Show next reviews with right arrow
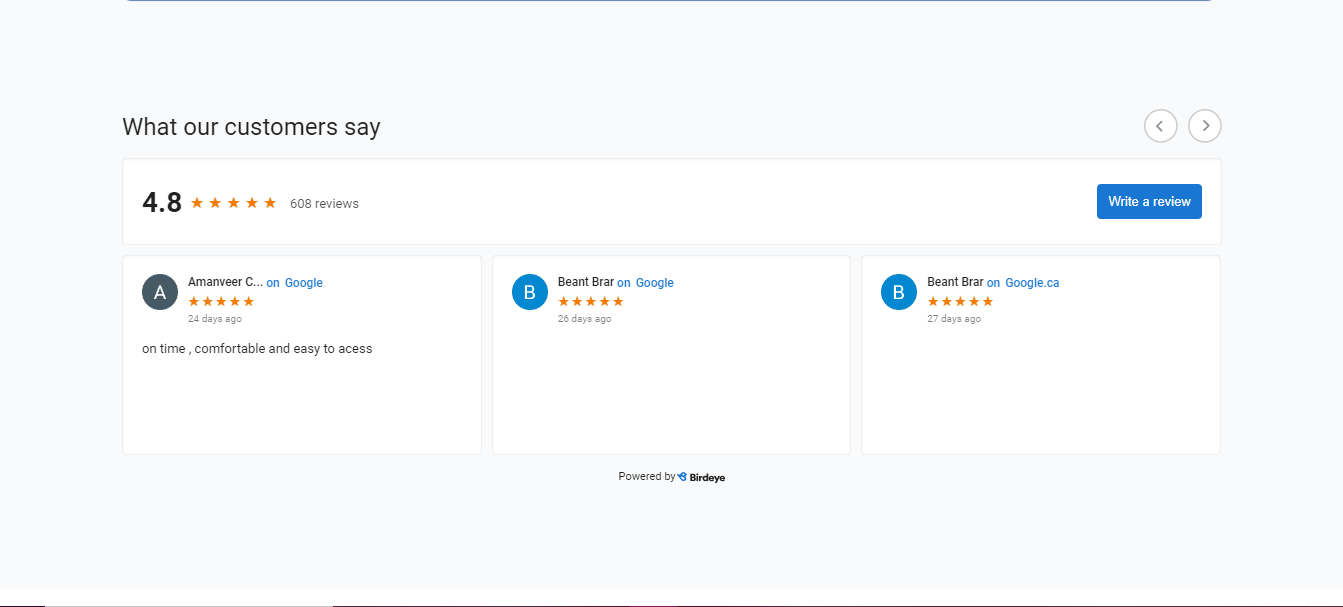 pyautogui.click(x=1205, y=126)
